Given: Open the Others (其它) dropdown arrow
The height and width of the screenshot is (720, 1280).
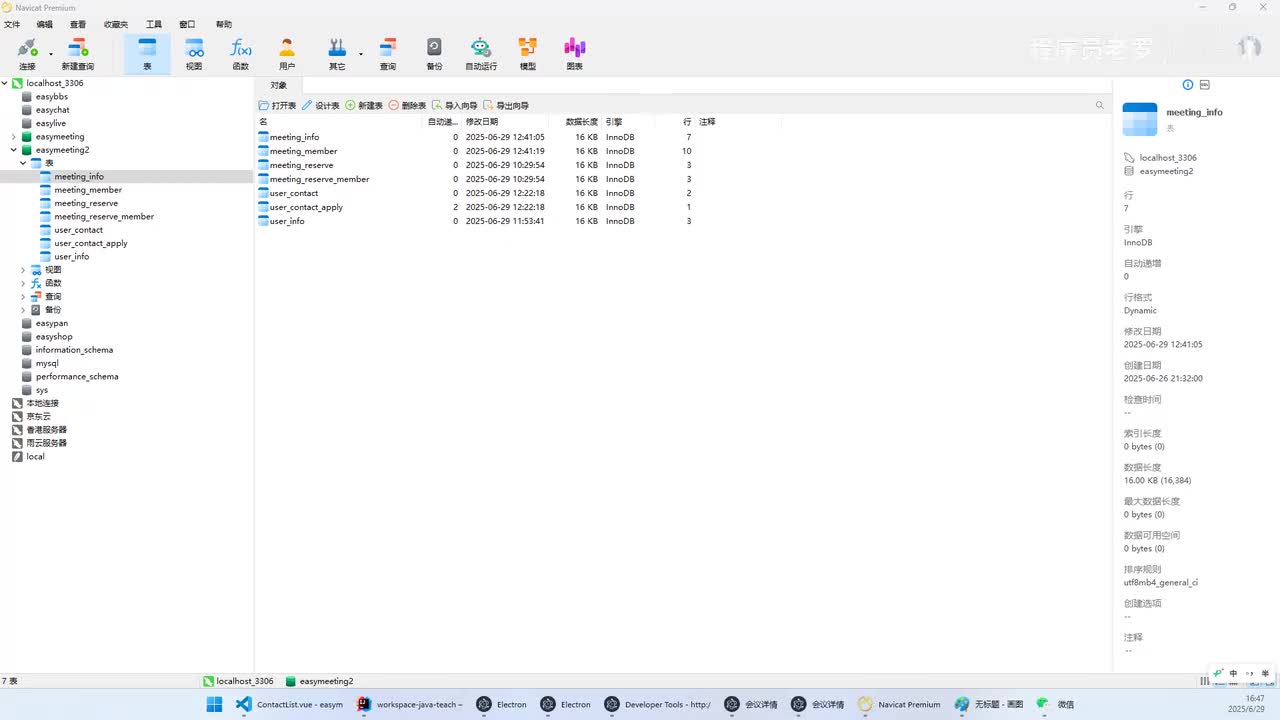Looking at the screenshot, I should 361,54.
